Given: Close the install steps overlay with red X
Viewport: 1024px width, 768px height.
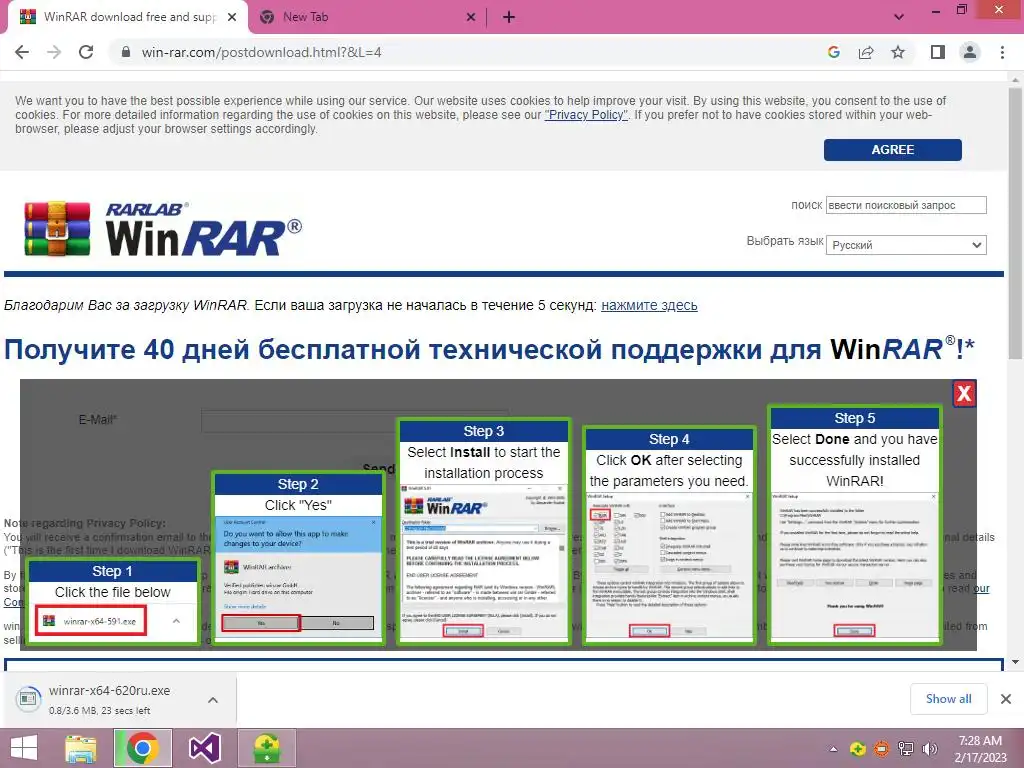Looking at the screenshot, I should (964, 394).
